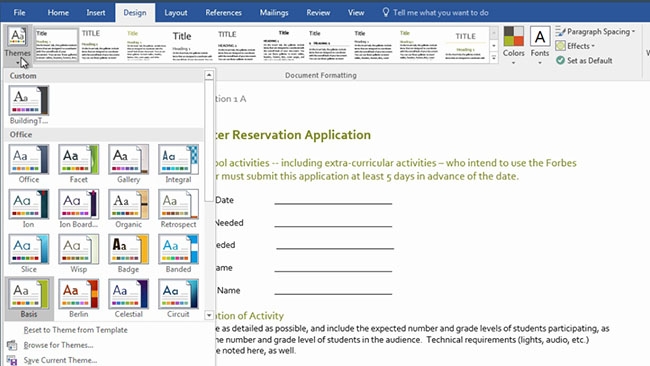
Task: Open the Fonts dropdown
Action: [x=540, y=46]
